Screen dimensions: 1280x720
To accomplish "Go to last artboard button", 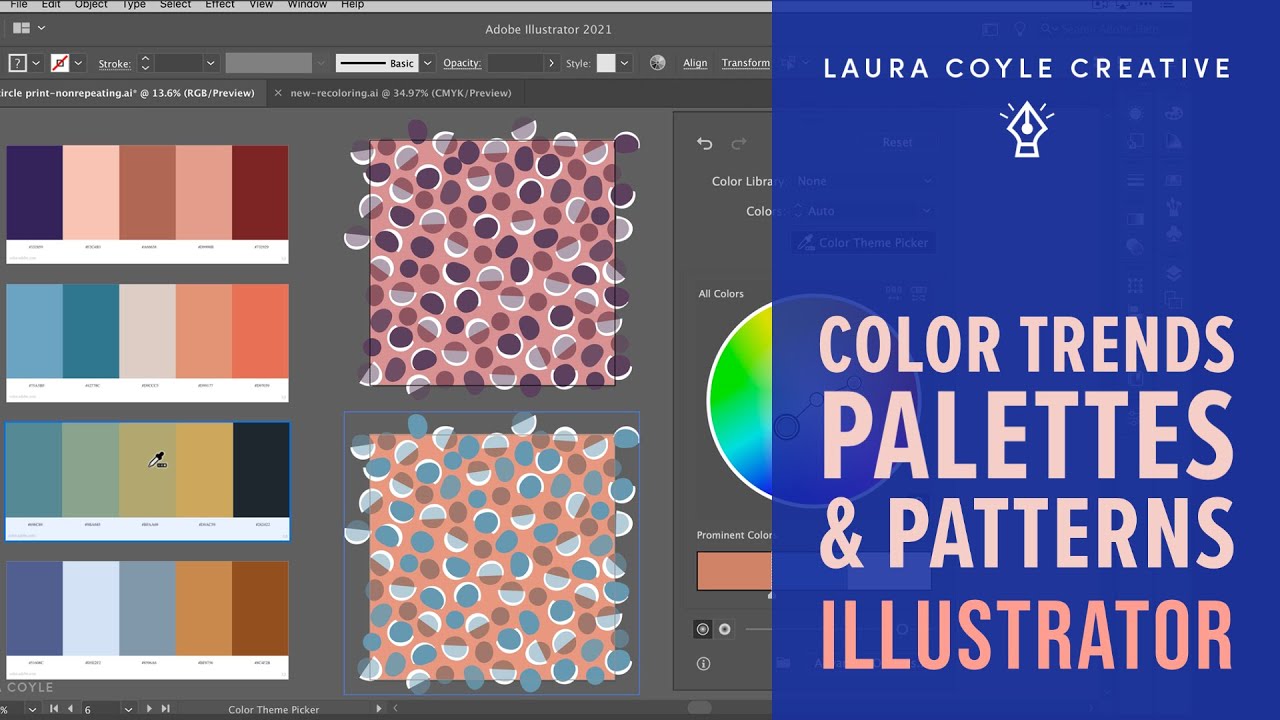I will 165,709.
